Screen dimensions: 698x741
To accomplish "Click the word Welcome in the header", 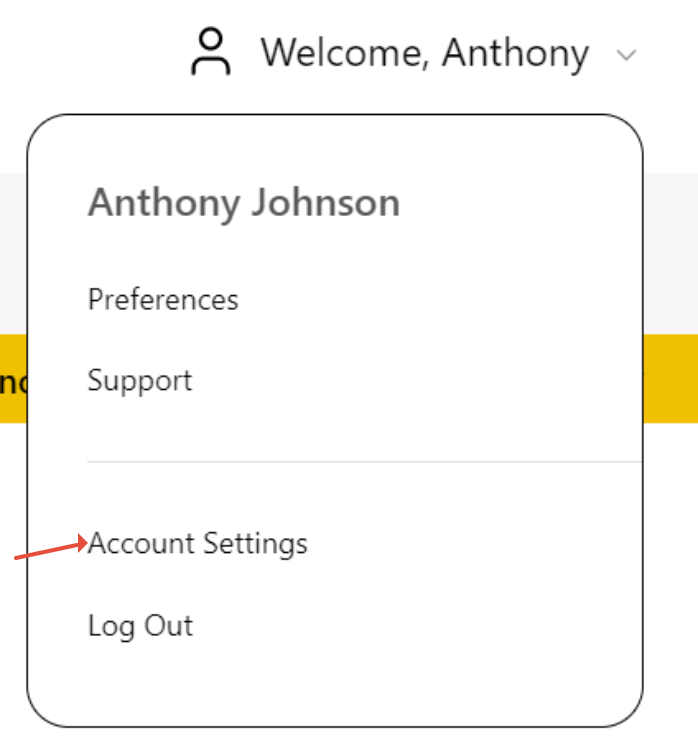I will coord(345,53).
